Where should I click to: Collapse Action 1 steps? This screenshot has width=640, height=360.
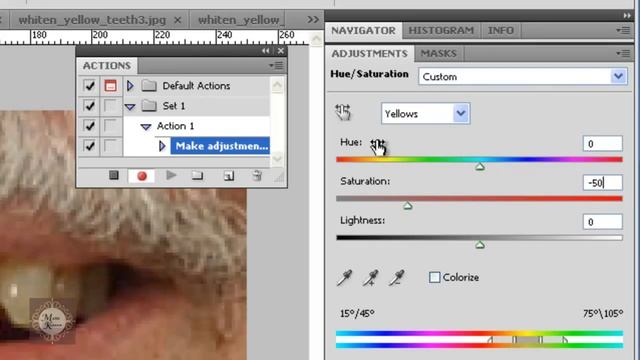146,127
